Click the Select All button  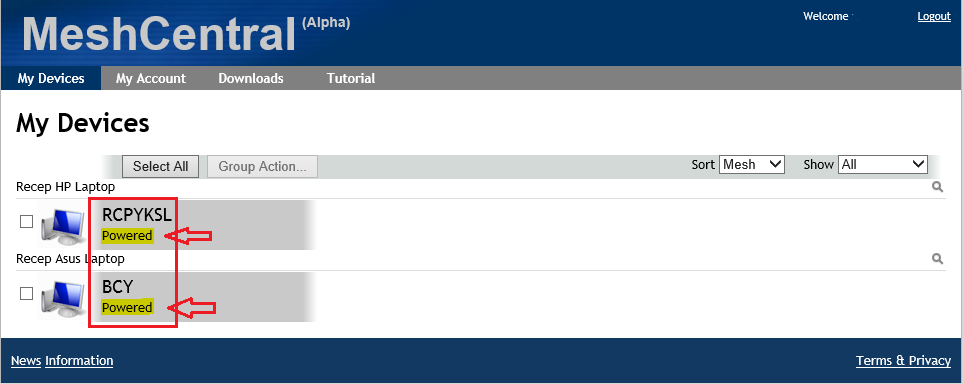160,167
